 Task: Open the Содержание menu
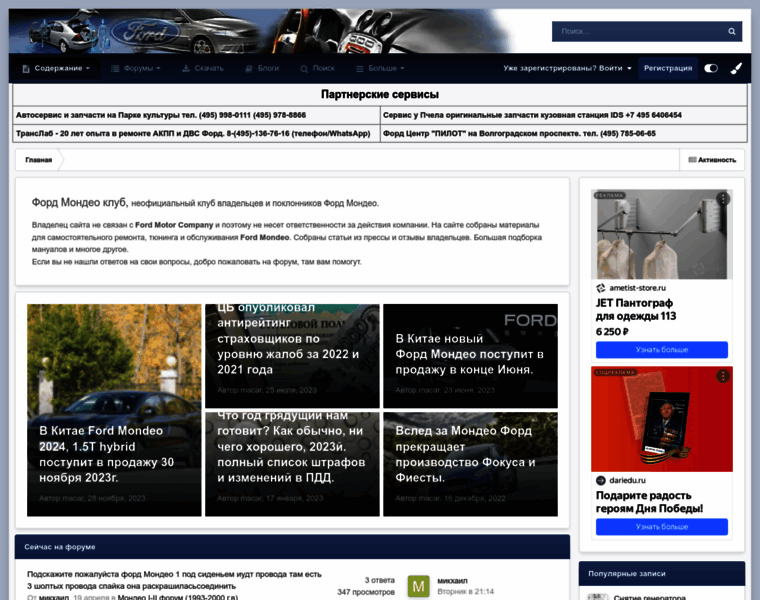(56, 68)
